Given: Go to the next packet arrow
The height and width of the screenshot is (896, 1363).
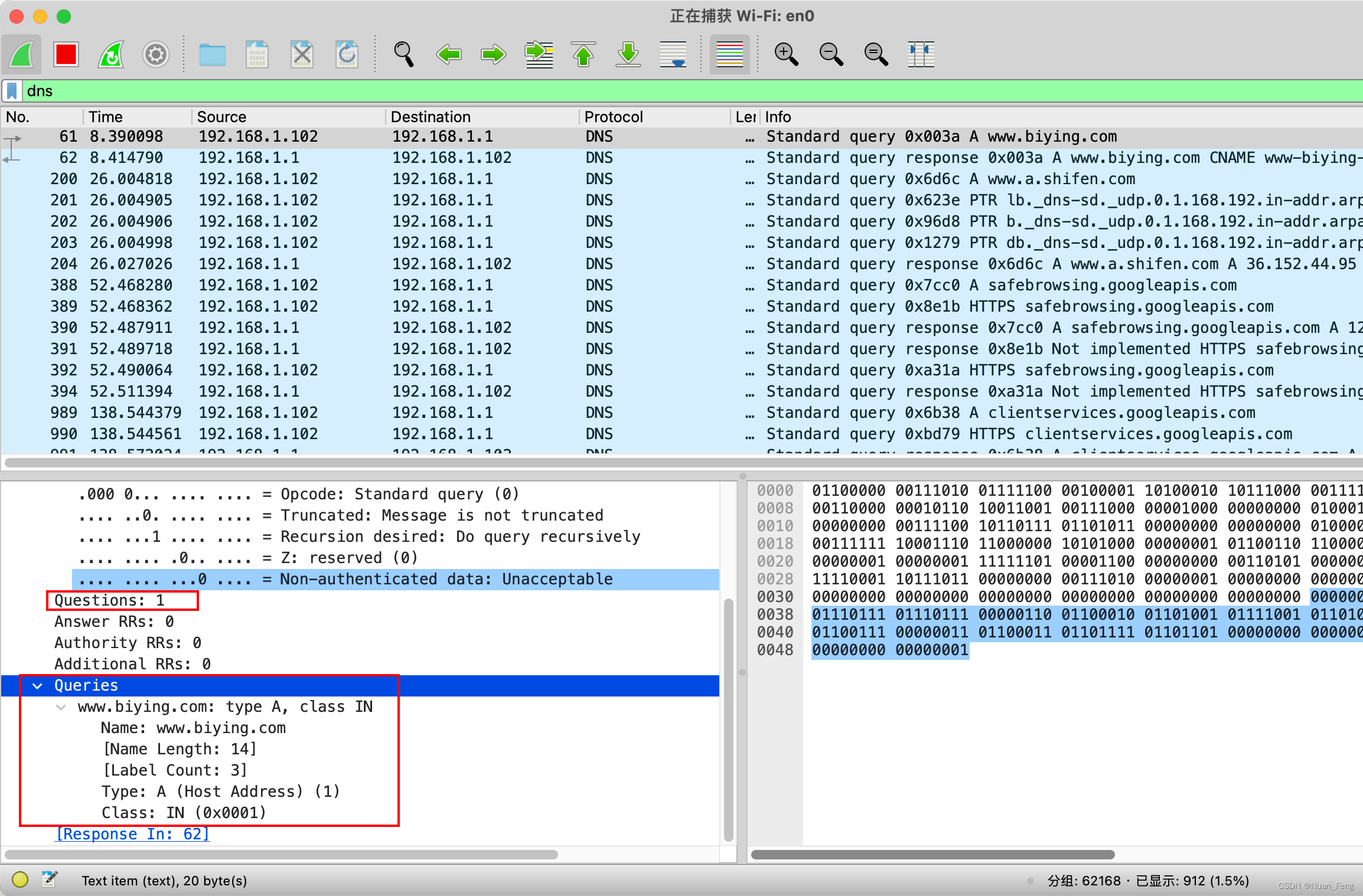Looking at the screenshot, I should (x=493, y=55).
